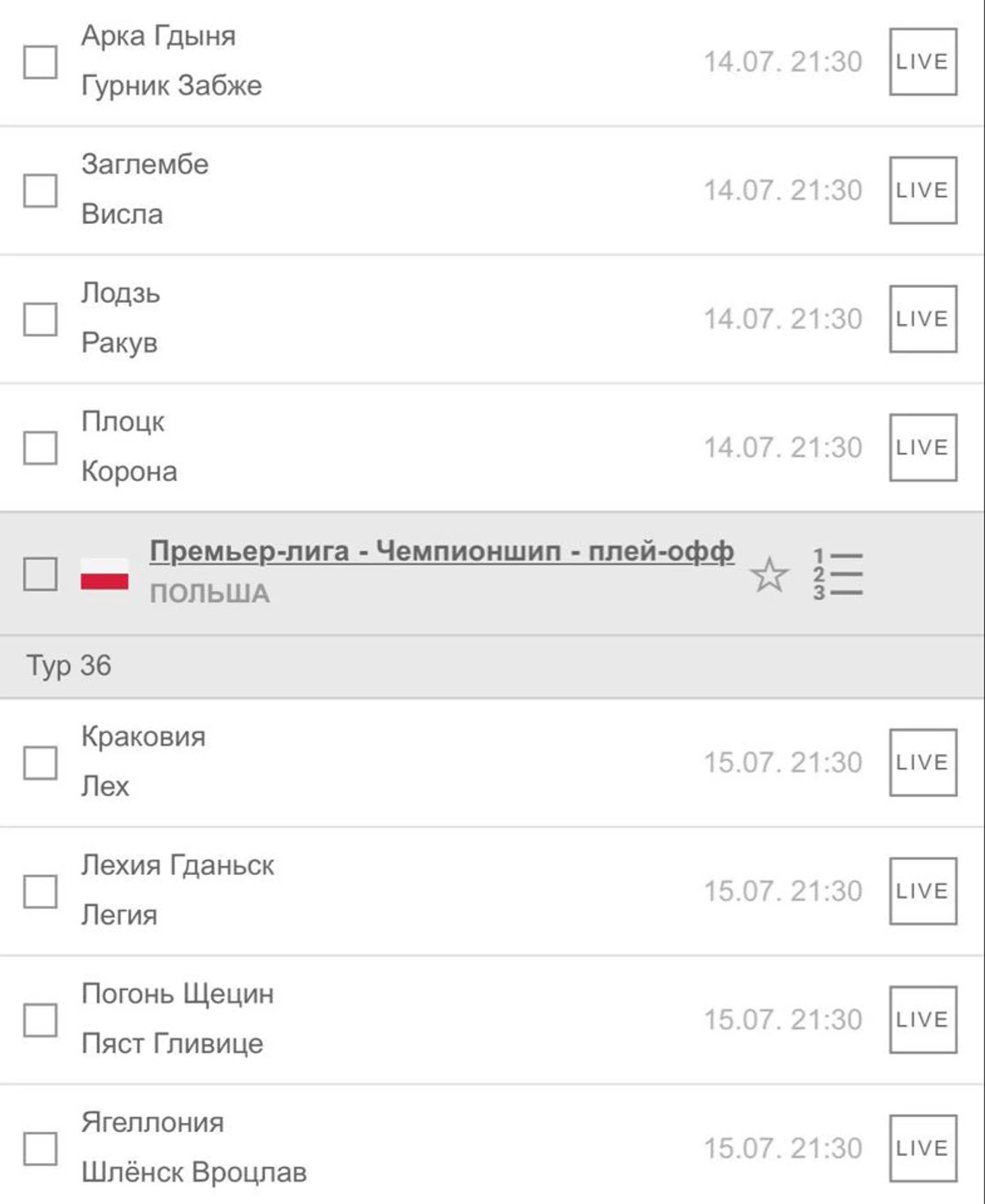Tick checkbox for Ягеллония vs Шлёнск Вроцлав

point(40,1148)
